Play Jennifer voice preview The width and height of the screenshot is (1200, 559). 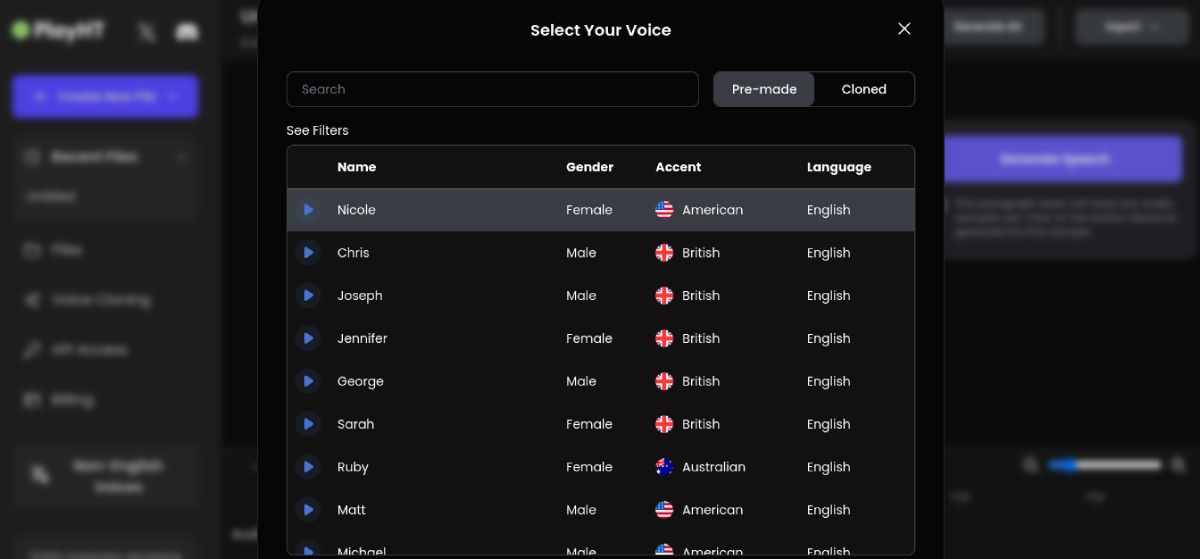coord(308,339)
